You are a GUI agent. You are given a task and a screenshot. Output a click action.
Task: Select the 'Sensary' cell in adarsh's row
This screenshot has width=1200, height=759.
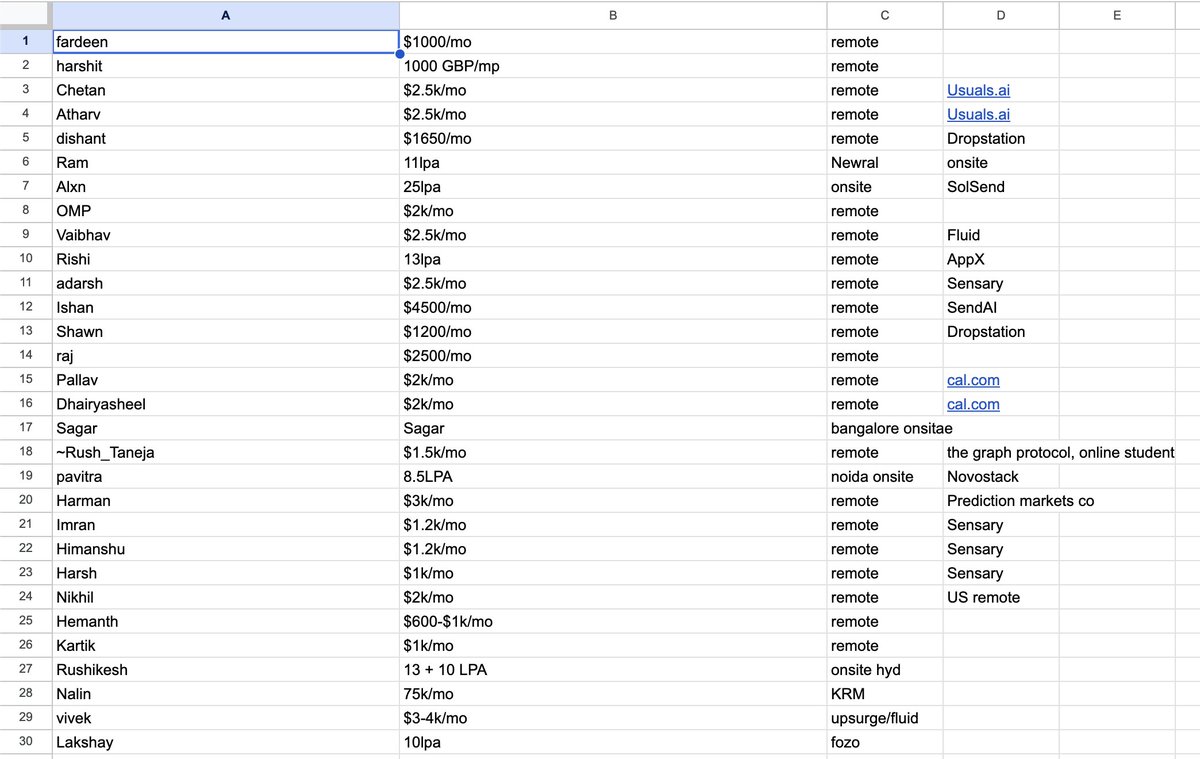[x=1001, y=283]
